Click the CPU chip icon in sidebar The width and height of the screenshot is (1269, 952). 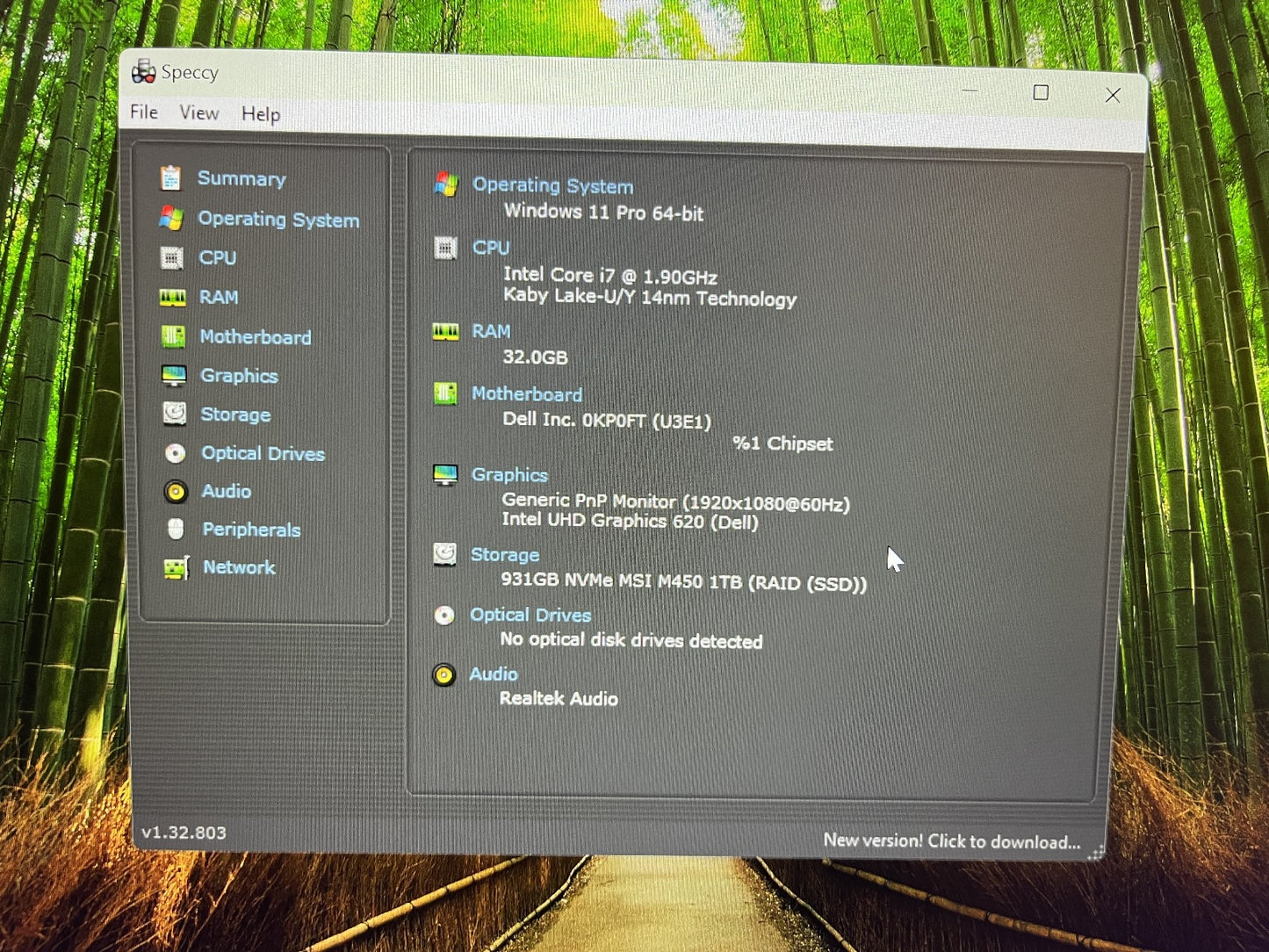[172, 258]
